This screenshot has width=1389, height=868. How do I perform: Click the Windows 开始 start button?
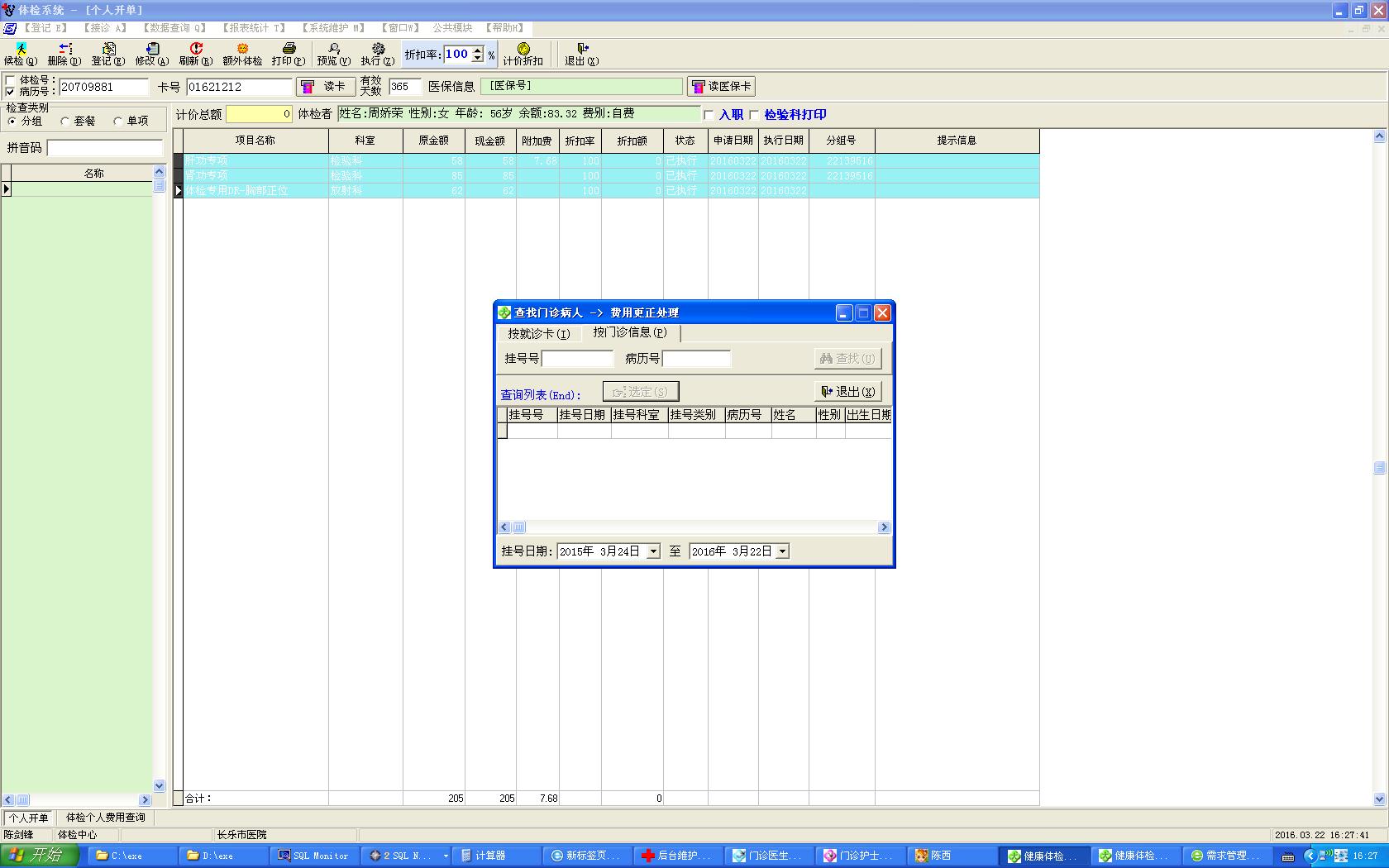tap(40, 856)
